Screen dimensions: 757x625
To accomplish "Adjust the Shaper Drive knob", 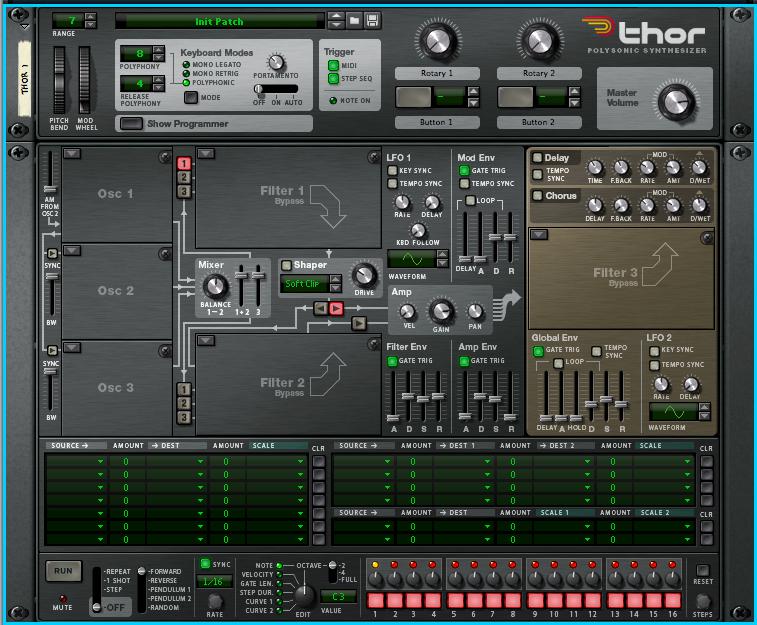I will tap(364, 276).
